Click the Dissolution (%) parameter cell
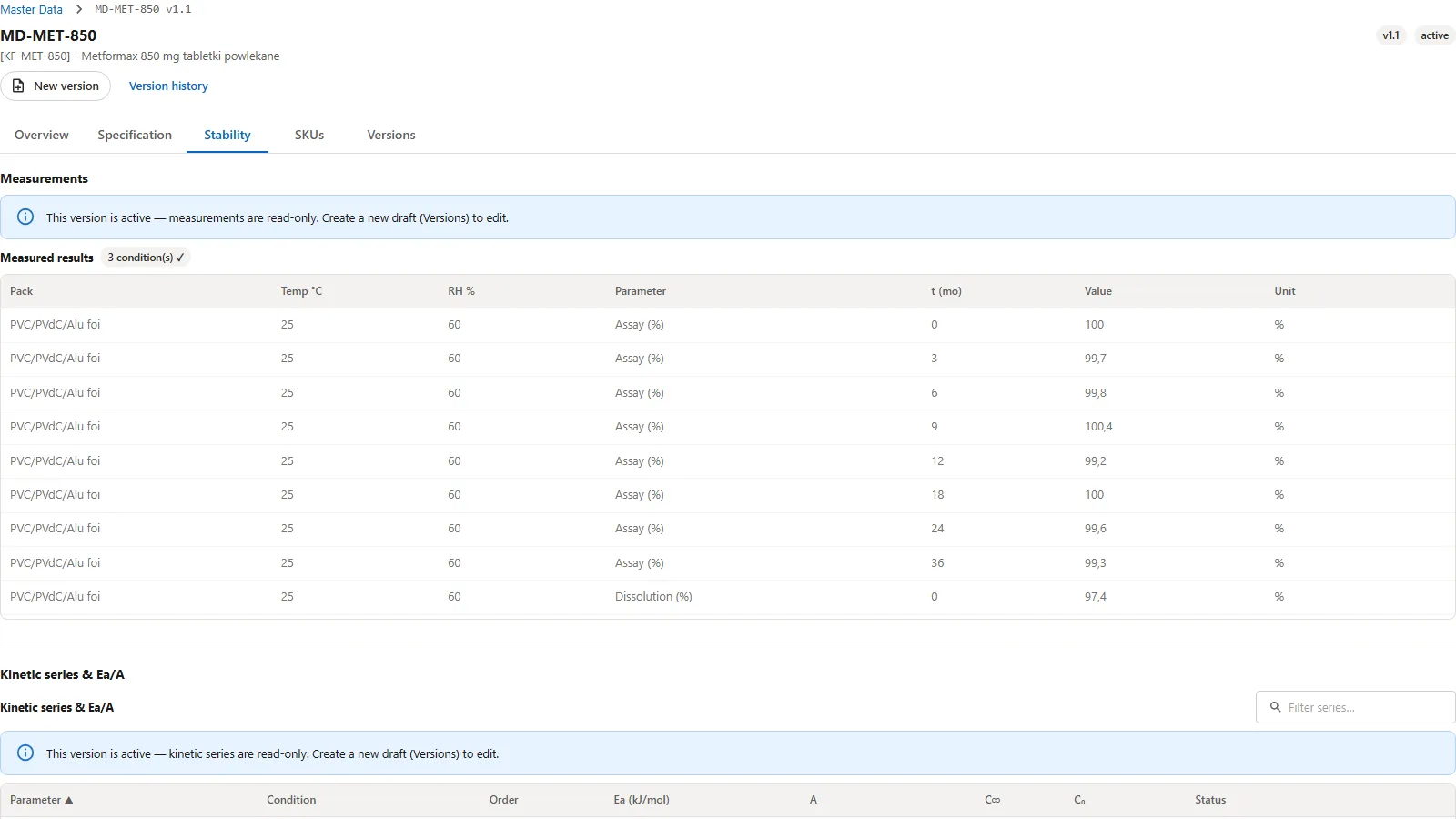The height and width of the screenshot is (819, 1456). click(653, 596)
